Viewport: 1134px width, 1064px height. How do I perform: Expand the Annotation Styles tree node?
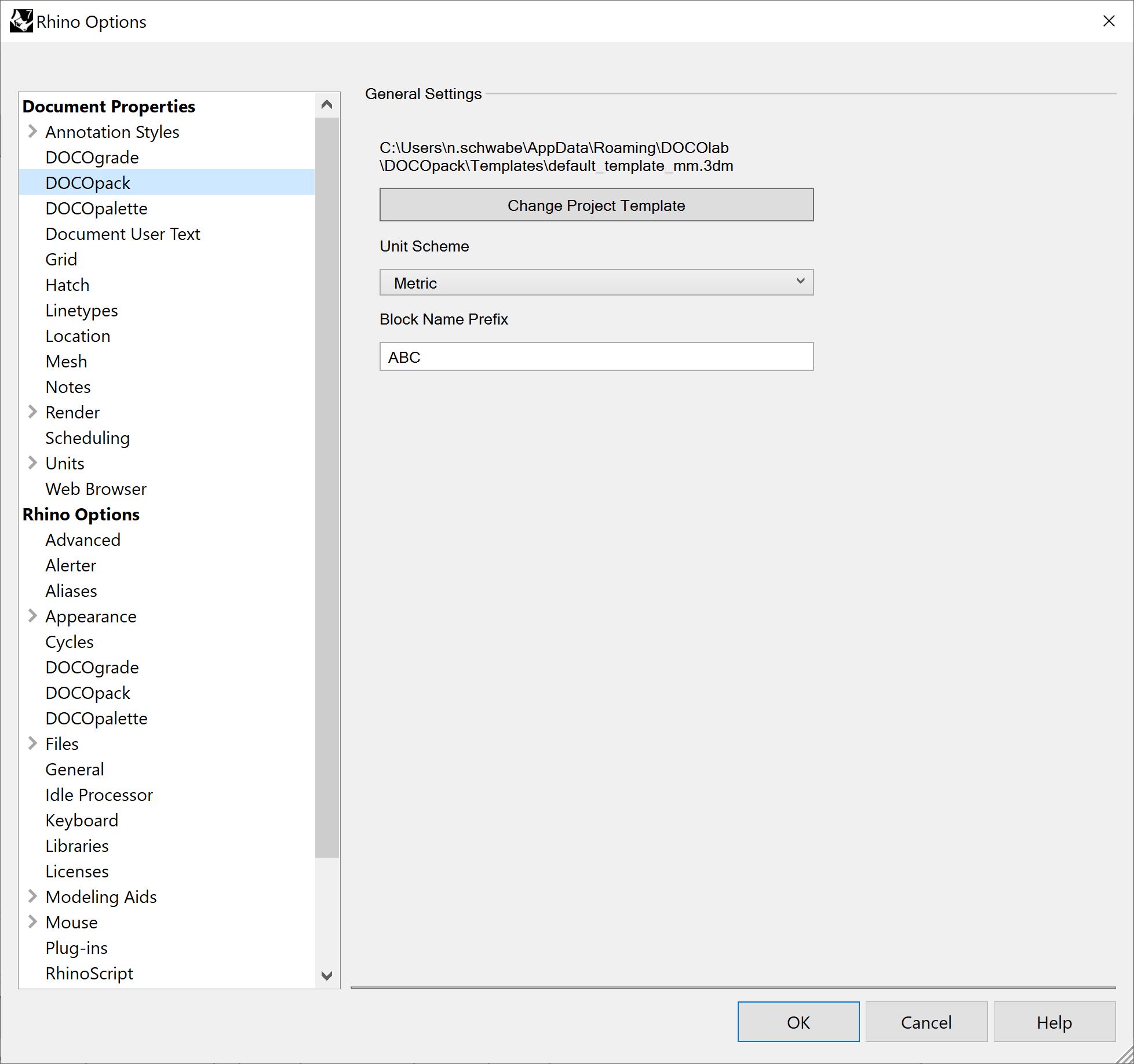(32, 132)
